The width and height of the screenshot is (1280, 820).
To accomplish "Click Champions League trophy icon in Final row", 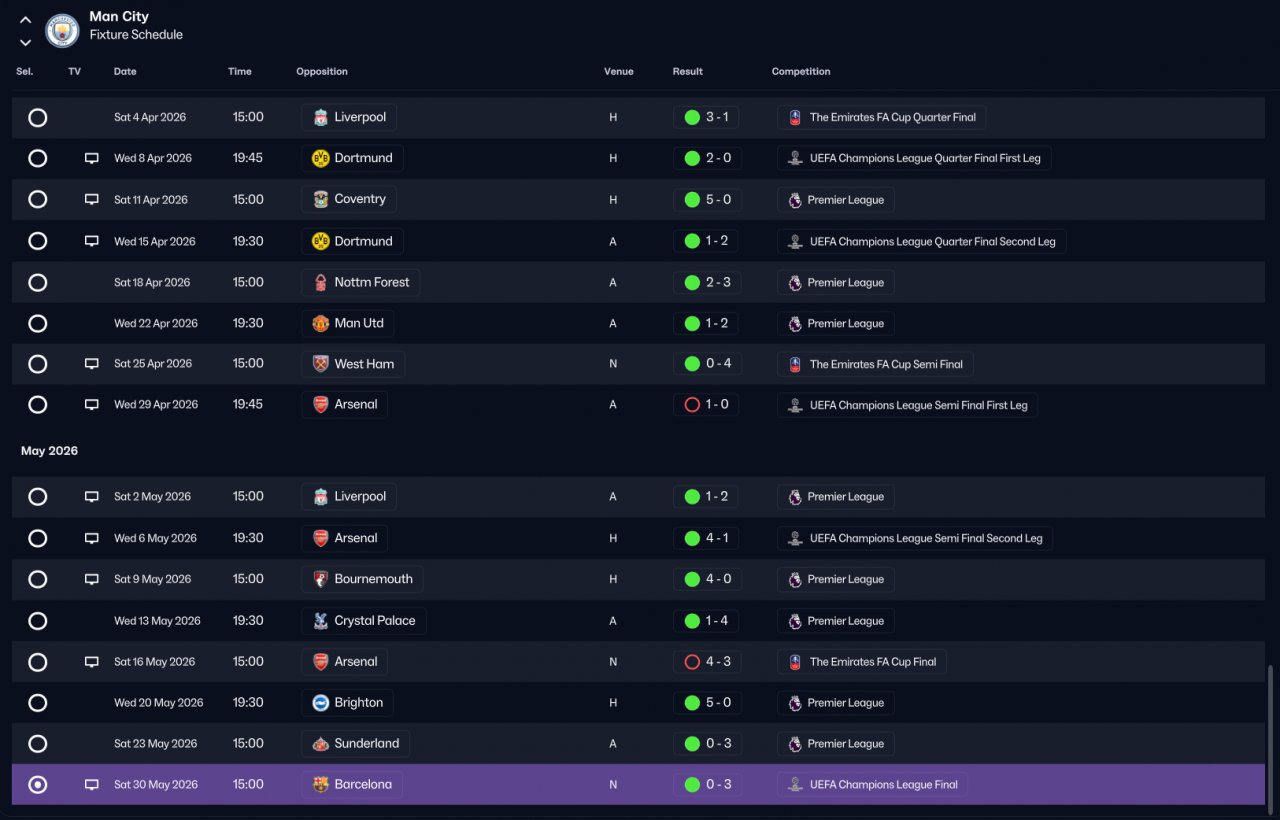I will coord(795,785).
